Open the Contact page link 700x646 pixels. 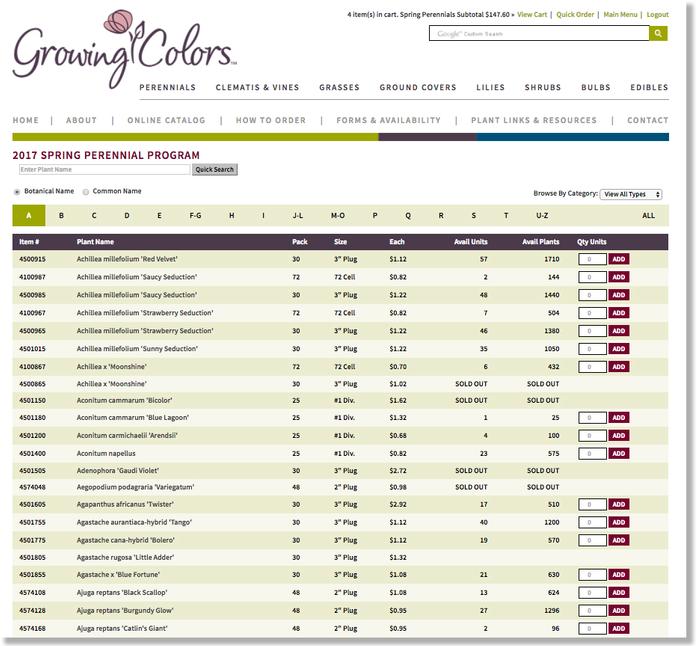(x=648, y=120)
